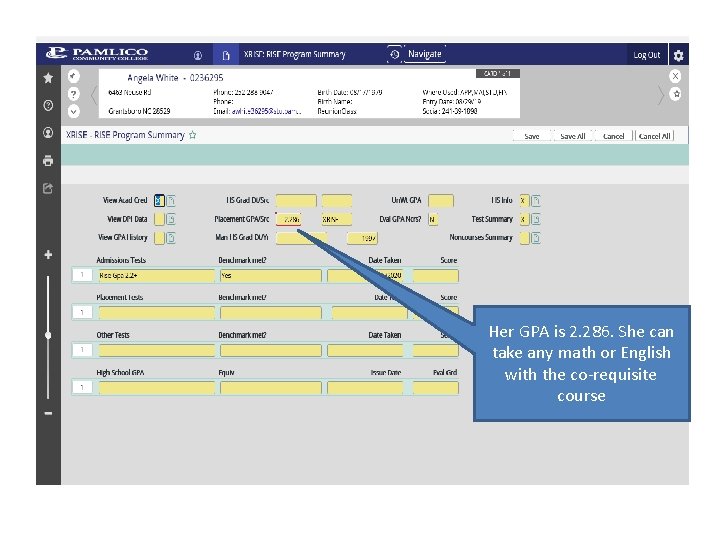Click the Other Tests name field
The width and height of the screenshot is (720, 540).
pos(156,351)
